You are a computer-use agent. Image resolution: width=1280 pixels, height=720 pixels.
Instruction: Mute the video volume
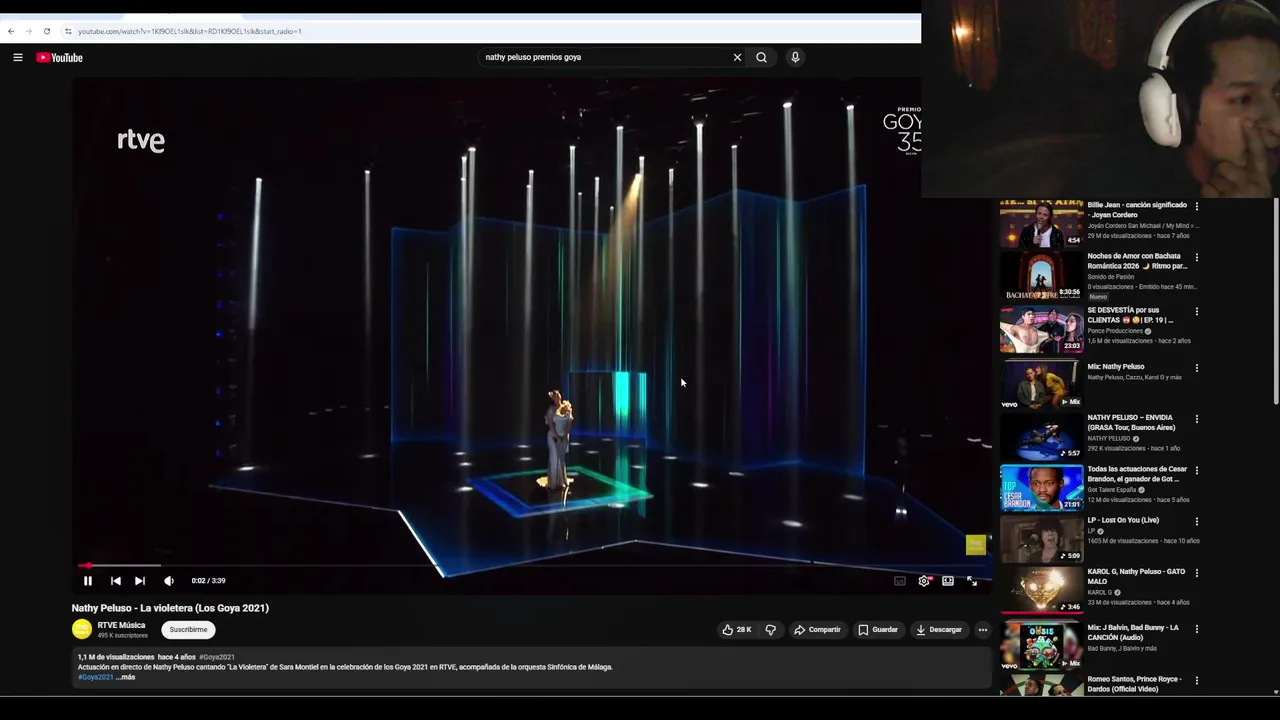pos(169,581)
